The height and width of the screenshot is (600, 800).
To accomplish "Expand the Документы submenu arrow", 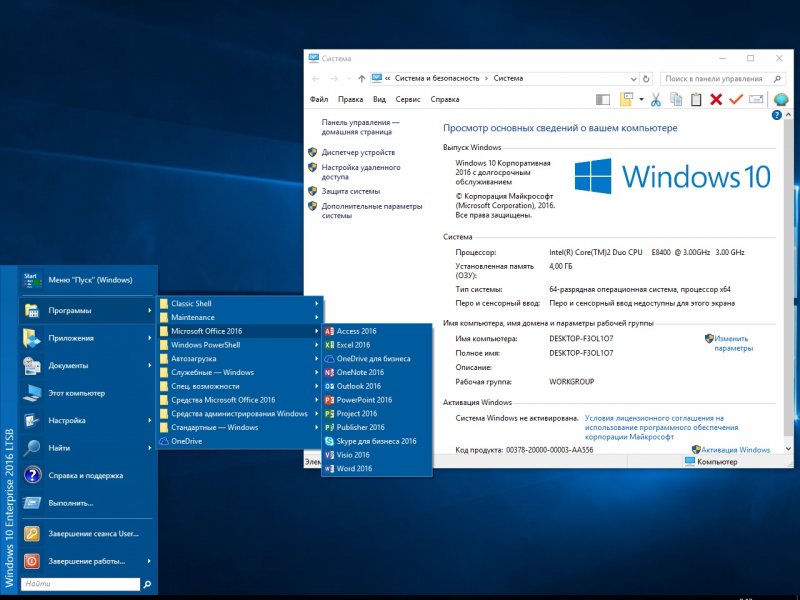I will (149, 366).
